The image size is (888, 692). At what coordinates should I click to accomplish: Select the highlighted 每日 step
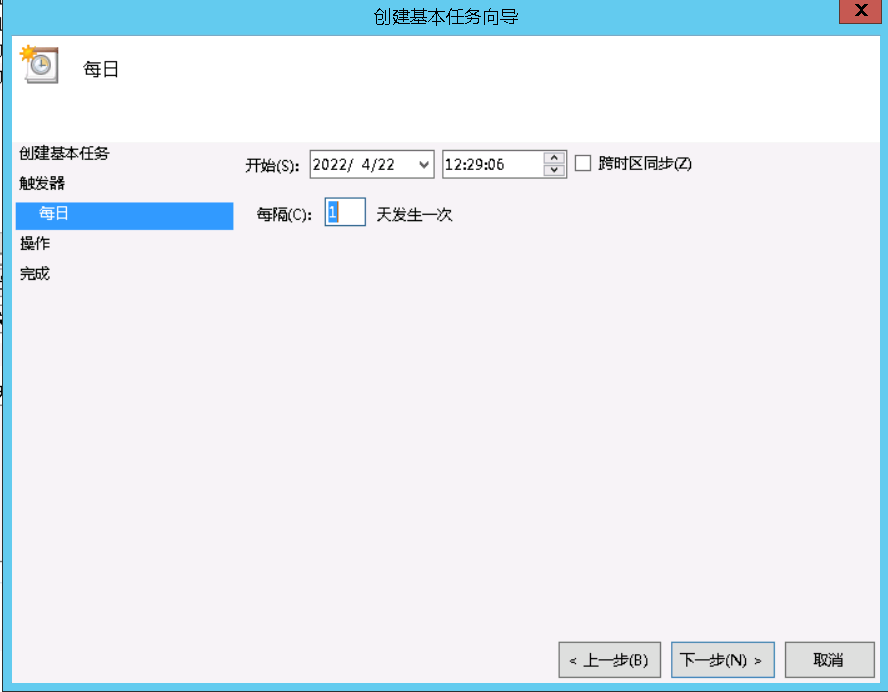pyautogui.click(x=125, y=215)
